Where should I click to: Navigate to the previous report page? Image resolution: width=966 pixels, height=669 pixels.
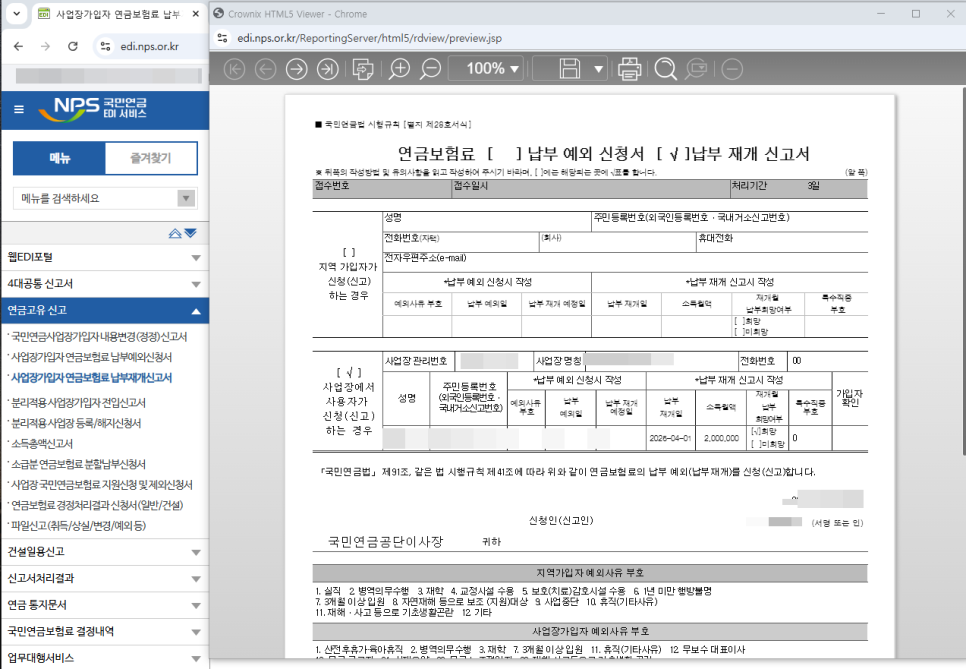(265, 69)
